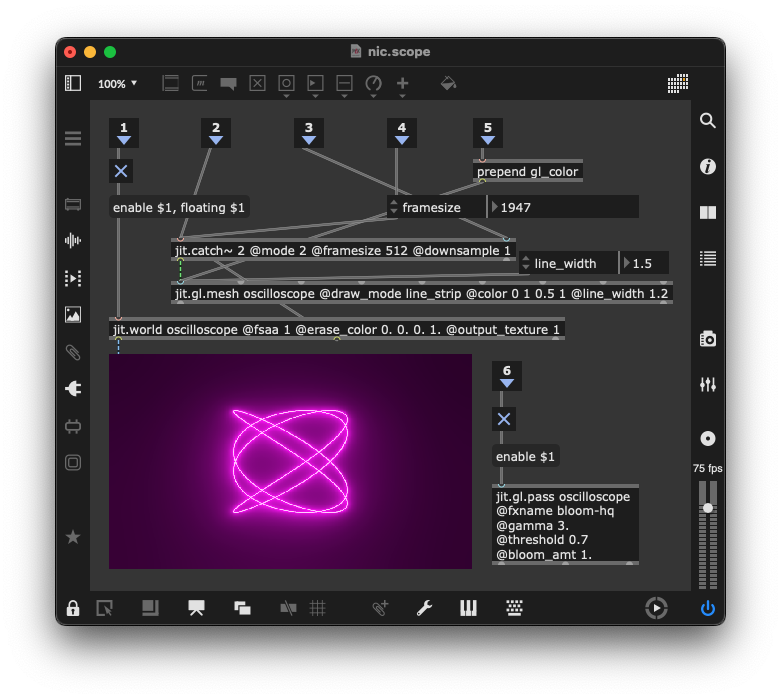Toggle the X checkbox under inlet 6
The height and width of the screenshot is (699, 781).
504,419
